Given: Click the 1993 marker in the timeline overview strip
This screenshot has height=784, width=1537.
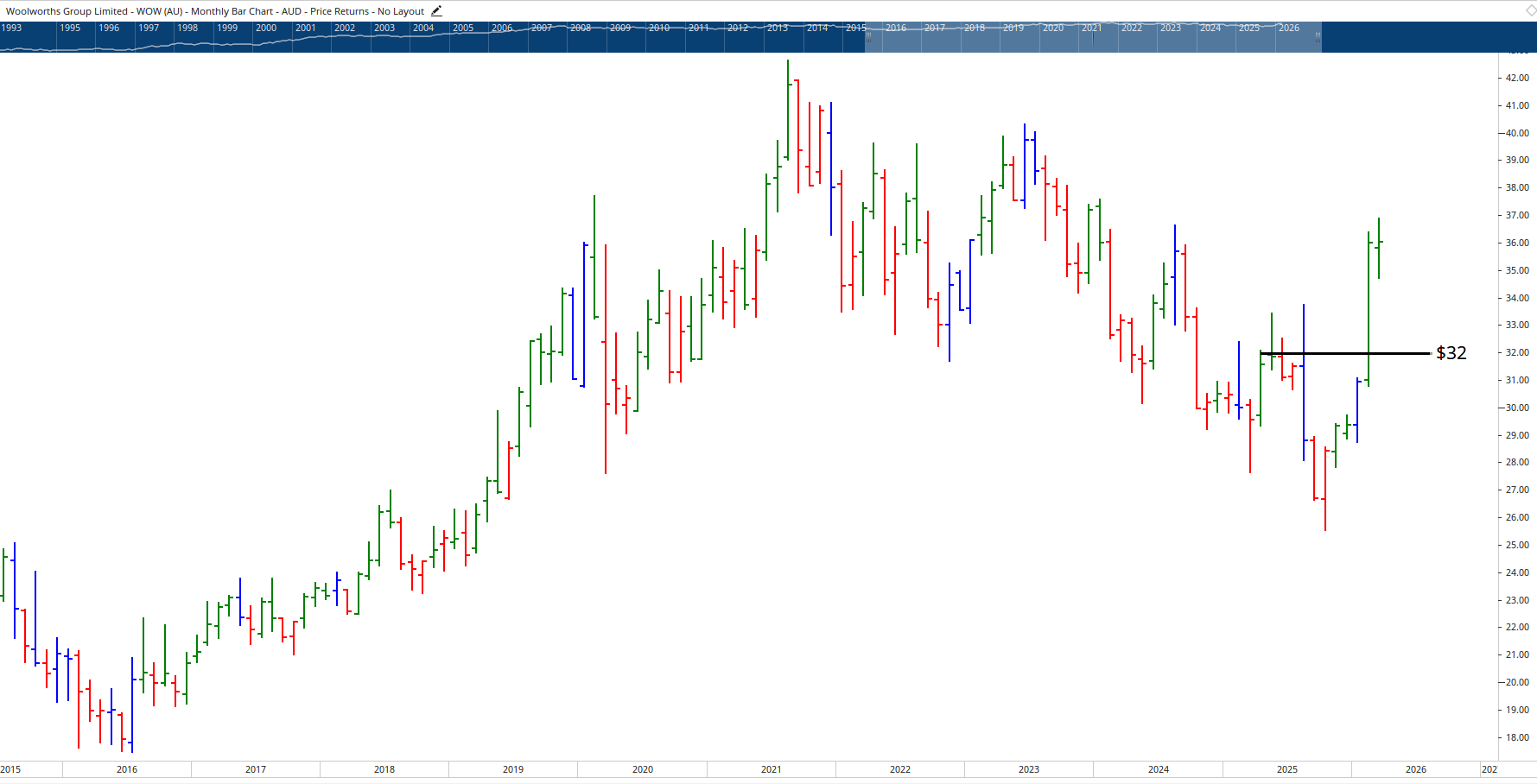Looking at the screenshot, I should (x=11, y=27).
